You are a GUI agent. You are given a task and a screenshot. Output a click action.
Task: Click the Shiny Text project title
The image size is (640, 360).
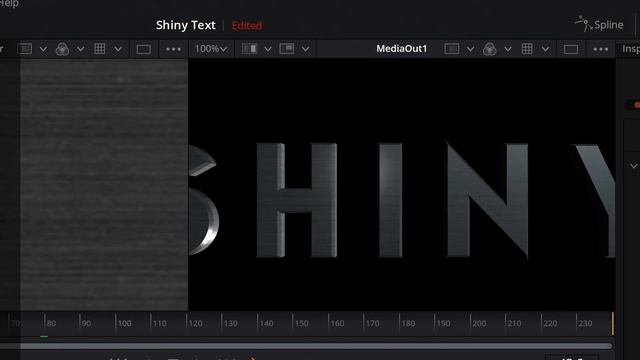[186, 25]
